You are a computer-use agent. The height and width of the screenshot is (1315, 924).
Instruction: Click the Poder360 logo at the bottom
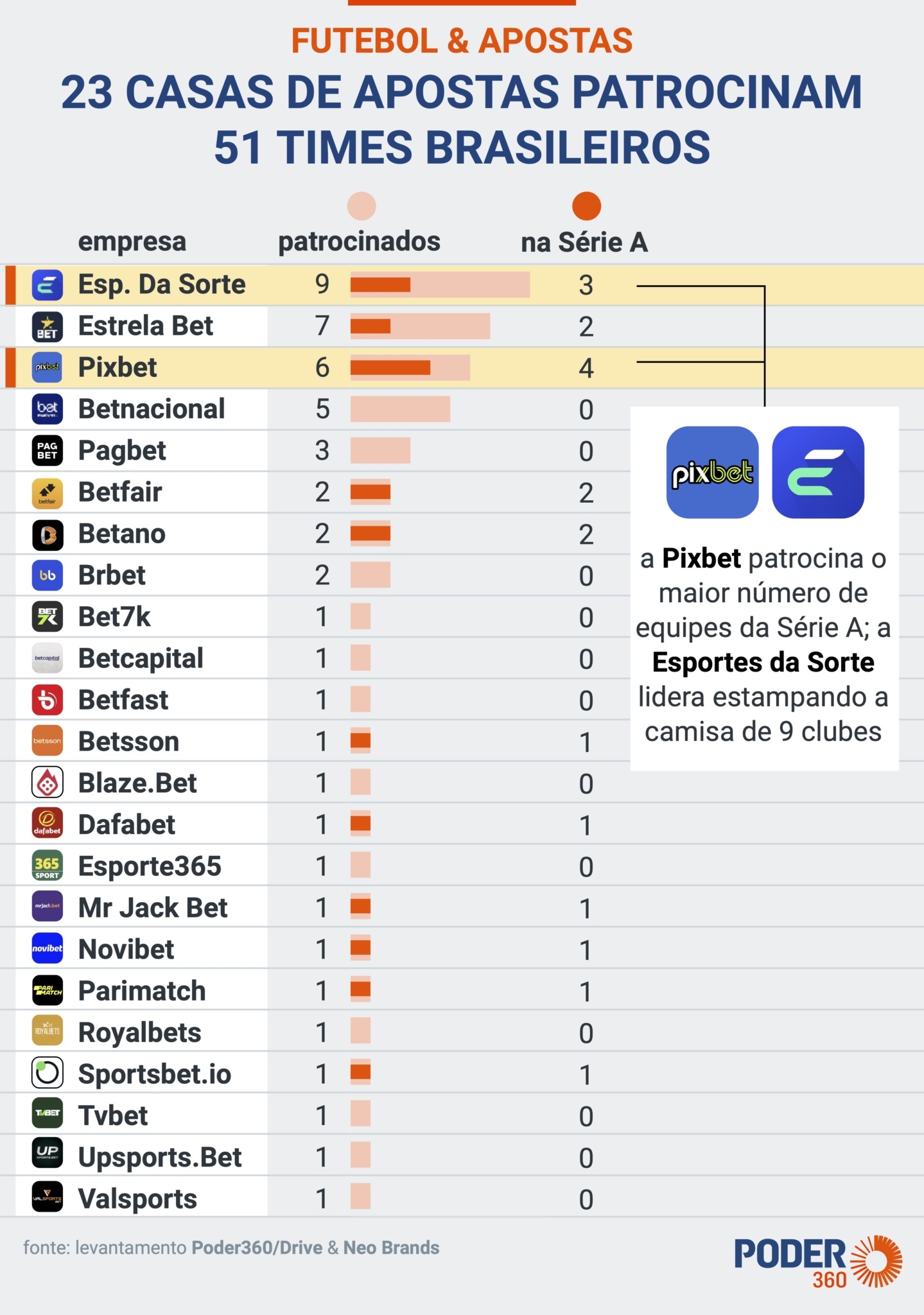pyautogui.click(x=817, y=1261)
